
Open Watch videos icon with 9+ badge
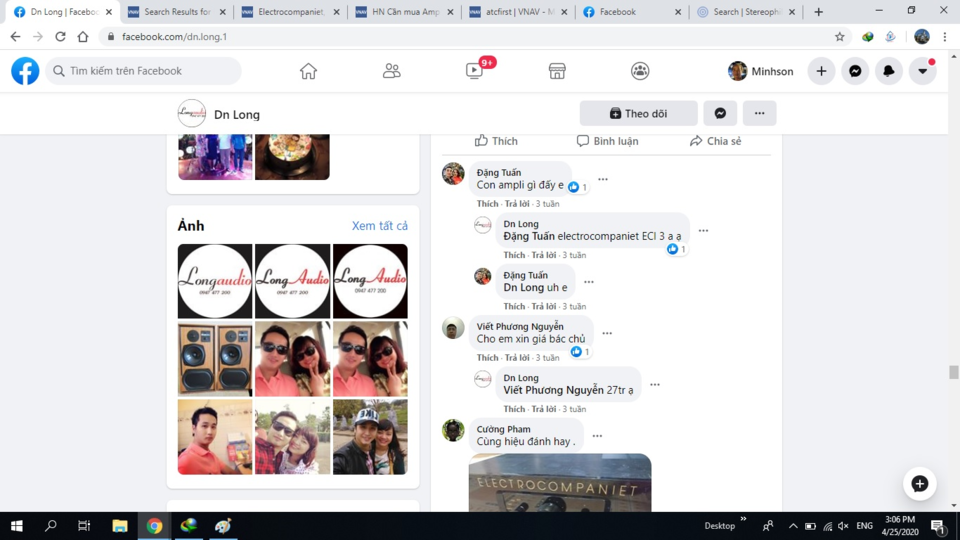[x=474, y=71]
